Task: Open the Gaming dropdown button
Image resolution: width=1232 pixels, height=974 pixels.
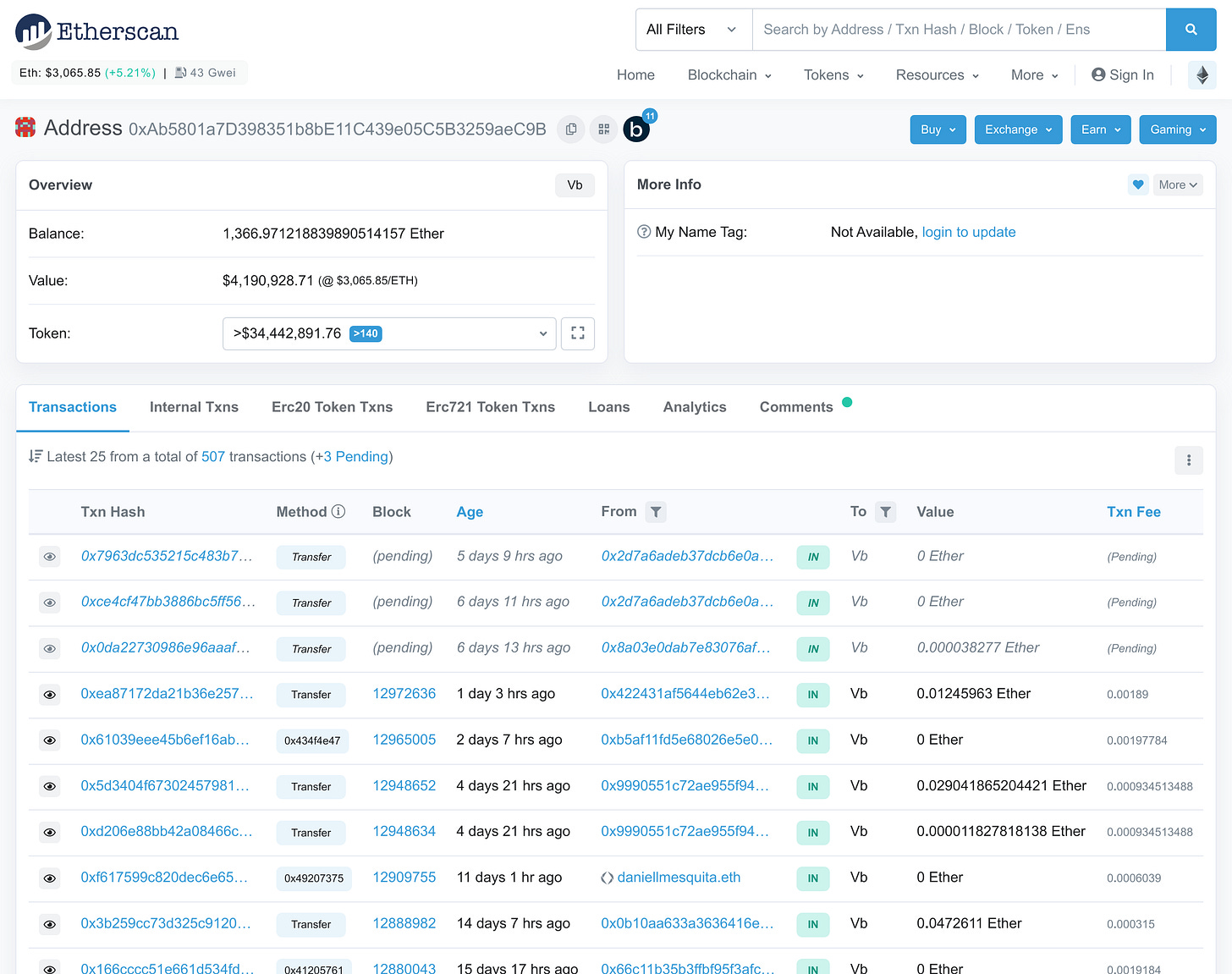Action: (x=1178, y=129)
